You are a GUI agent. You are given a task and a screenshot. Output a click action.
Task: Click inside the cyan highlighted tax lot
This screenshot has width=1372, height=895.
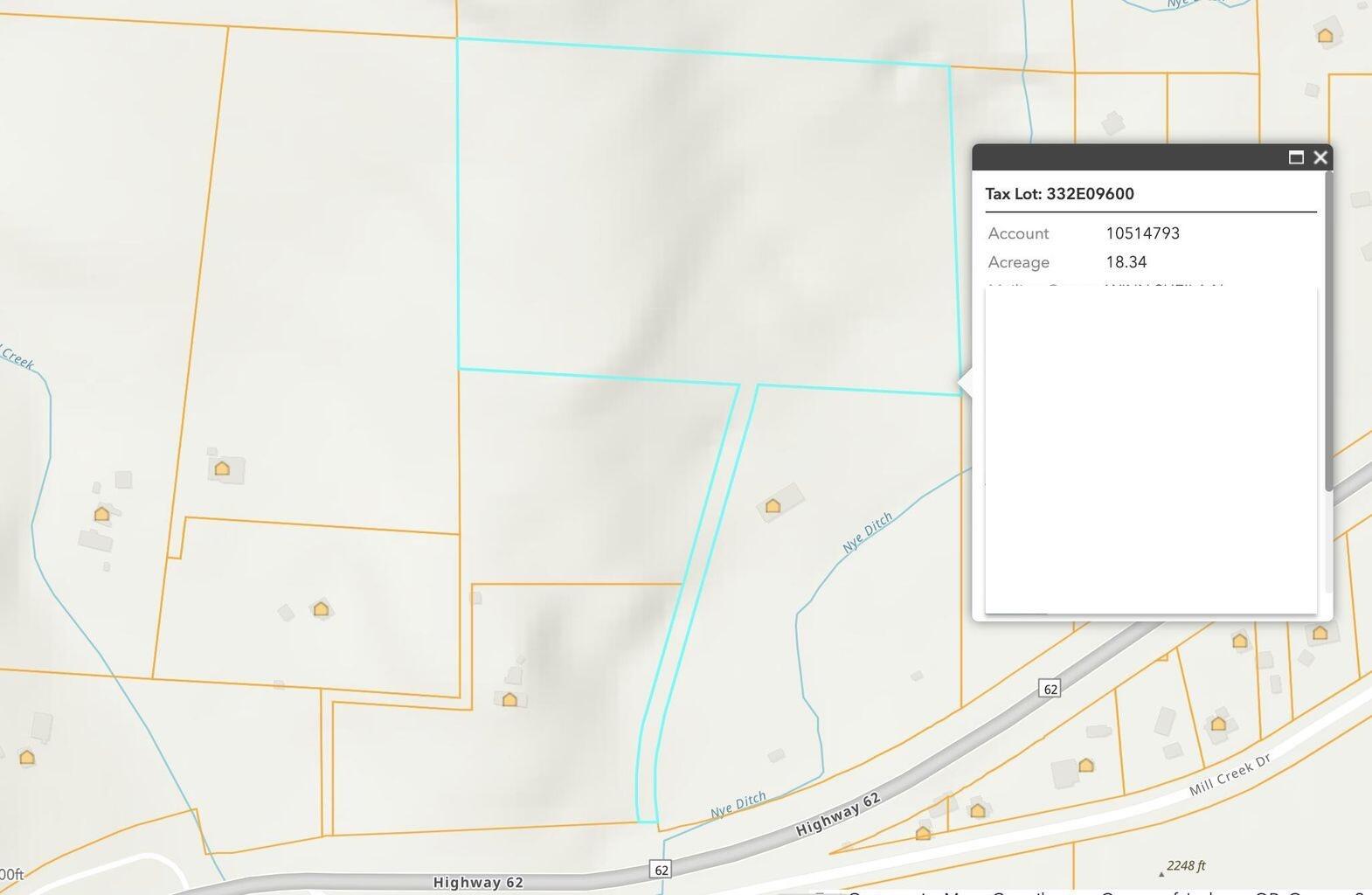tap(699, 219)
